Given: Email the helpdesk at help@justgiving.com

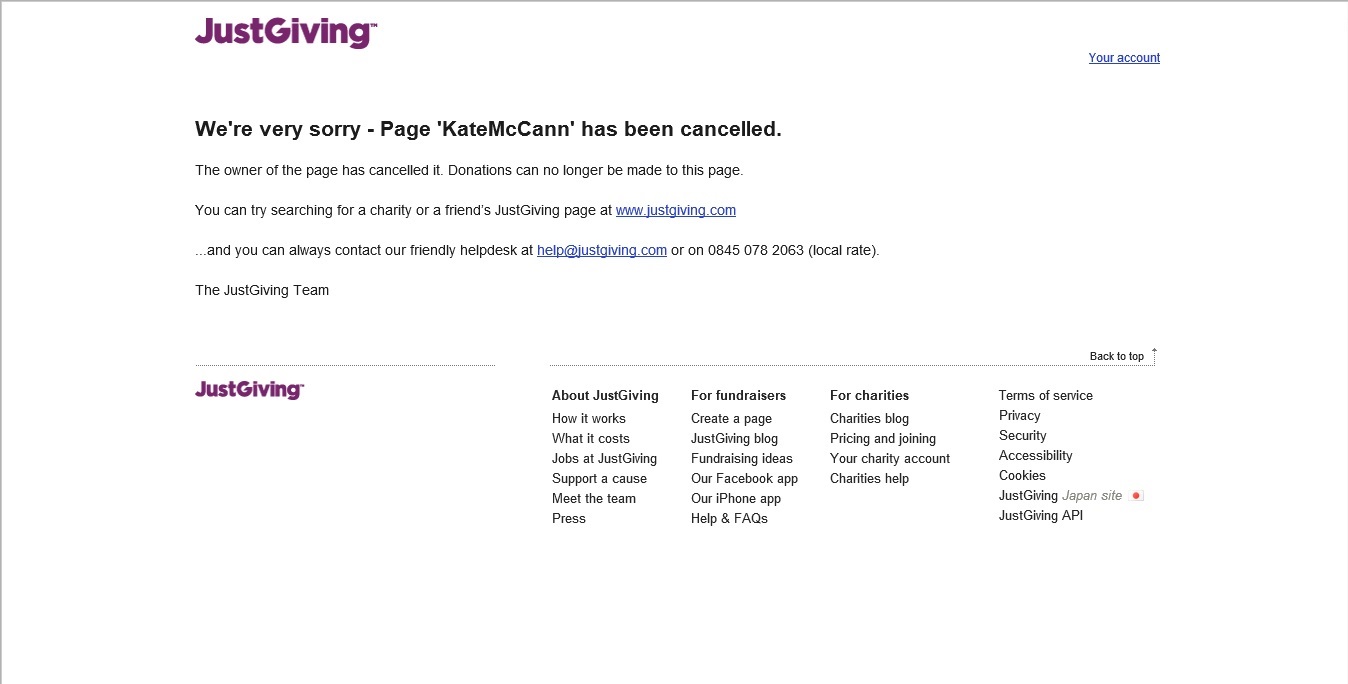Looking at the screenshot, I should pyautogui.click(x=601, y=250).
